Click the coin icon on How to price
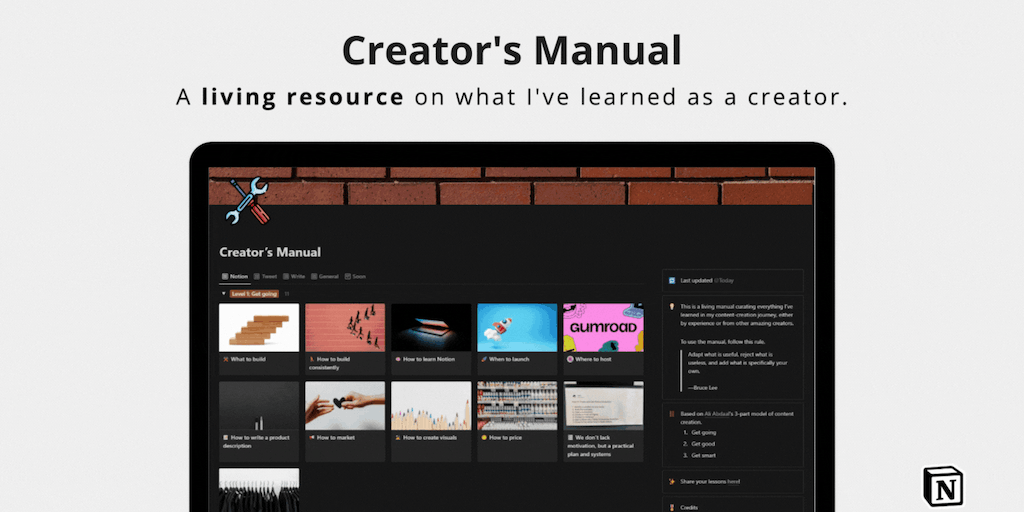This screenshot has height=512, width=1024. click(x=484, y=438)
